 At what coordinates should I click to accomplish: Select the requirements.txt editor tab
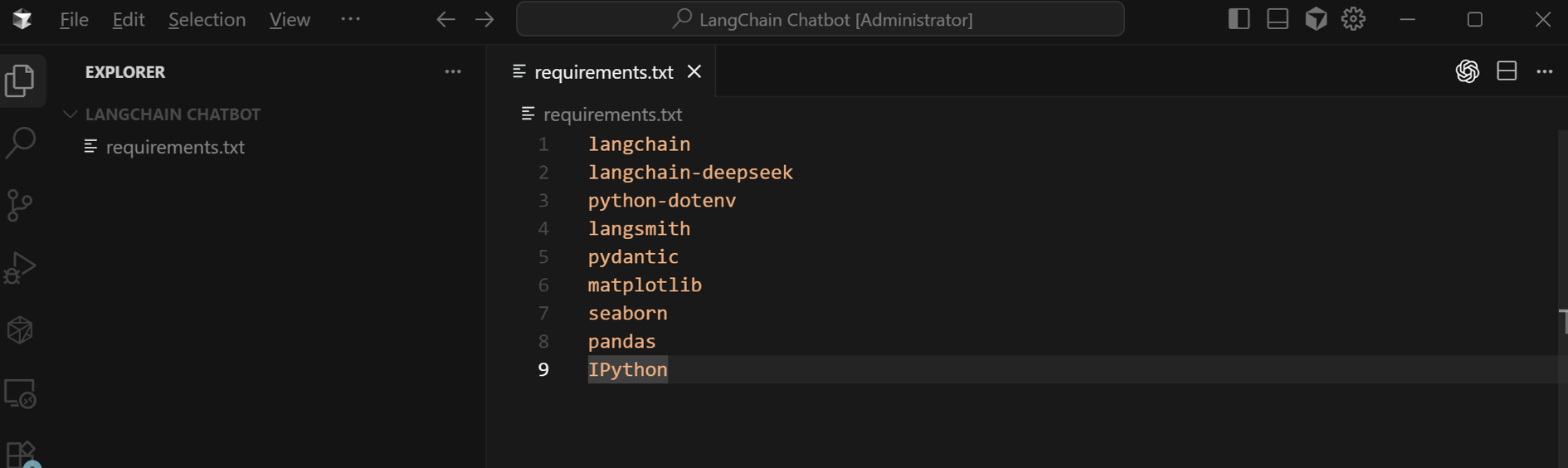click(603, 72)
